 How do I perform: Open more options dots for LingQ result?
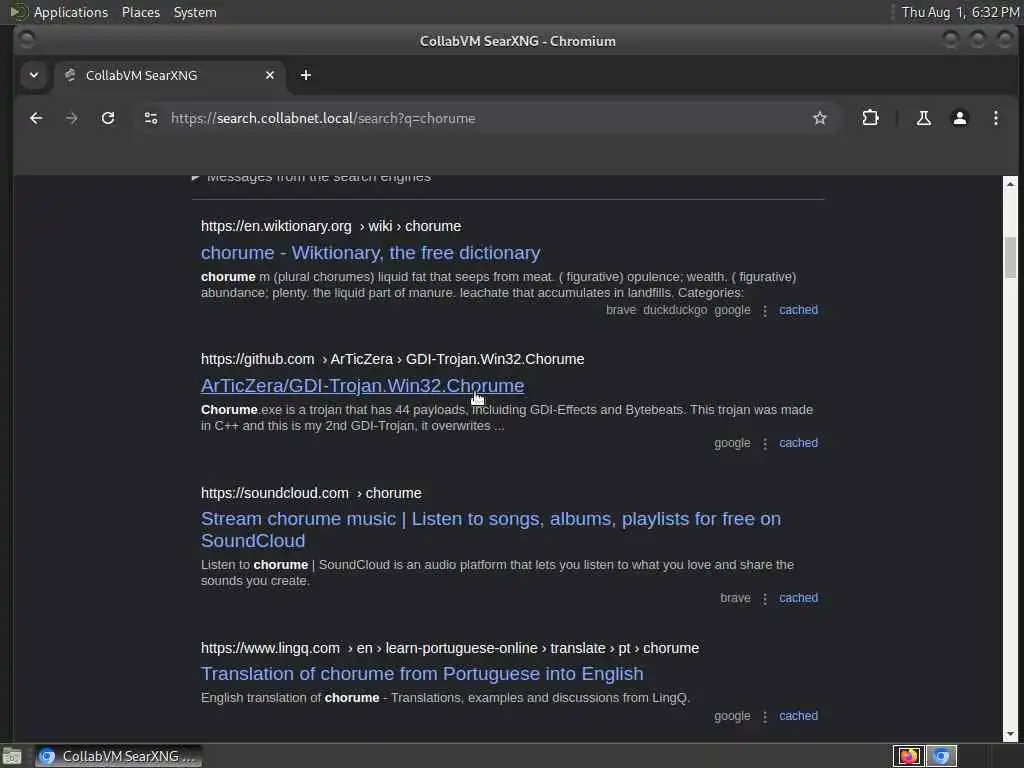[x=765, y=716]
